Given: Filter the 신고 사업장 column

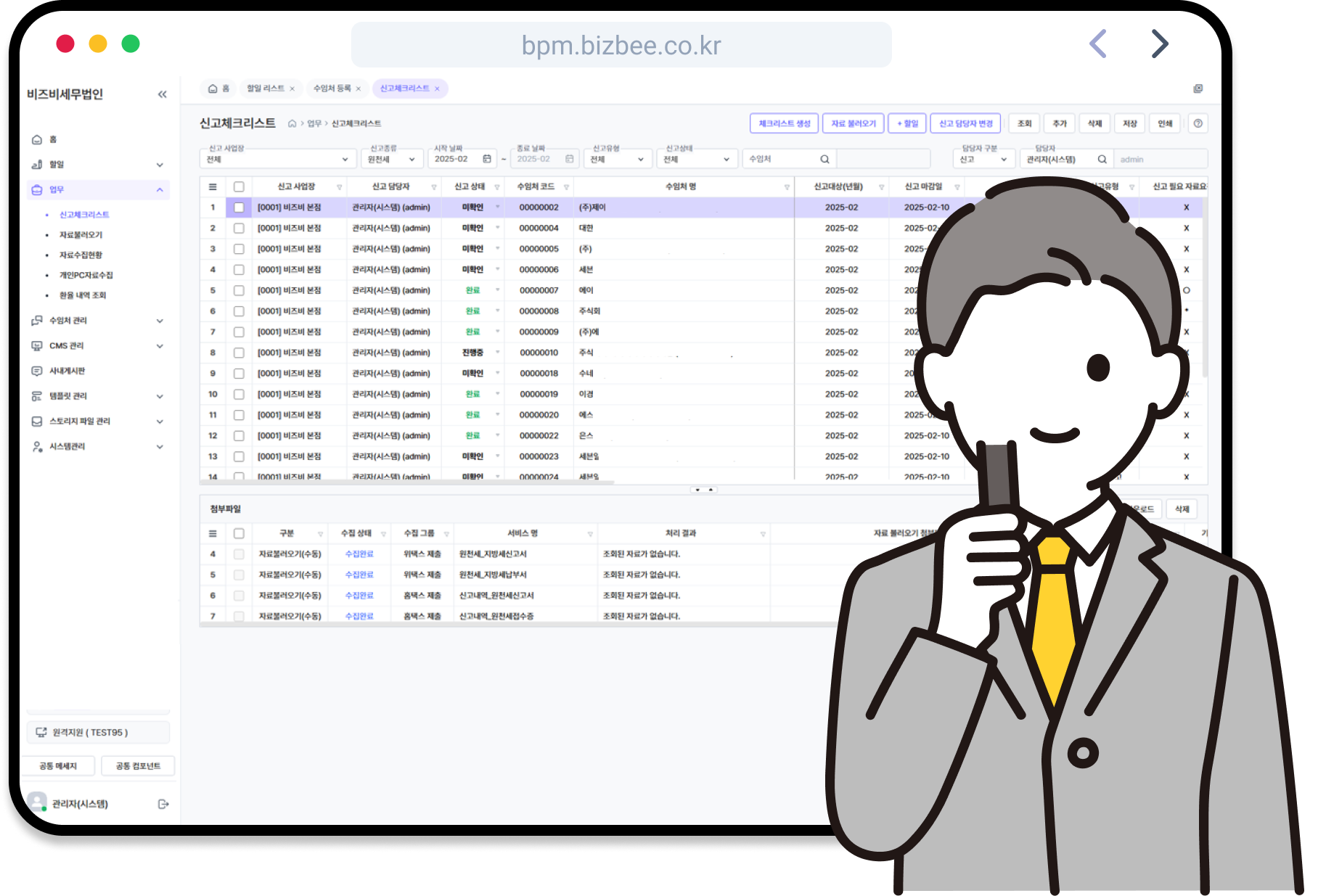Looking at the screenshot, I should coord(339,187).
